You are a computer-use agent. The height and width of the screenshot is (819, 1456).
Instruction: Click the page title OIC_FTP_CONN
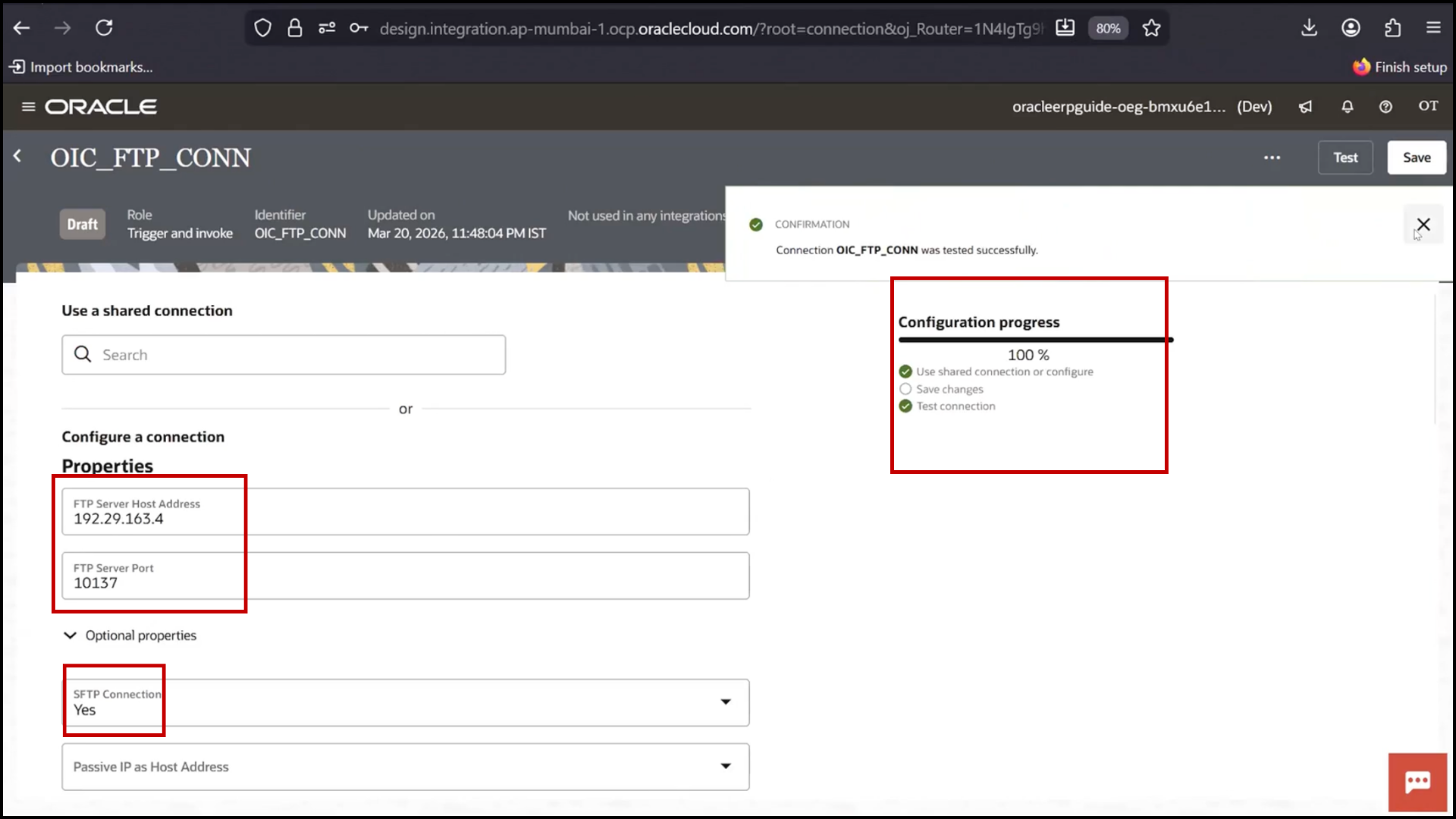point(150,158)
